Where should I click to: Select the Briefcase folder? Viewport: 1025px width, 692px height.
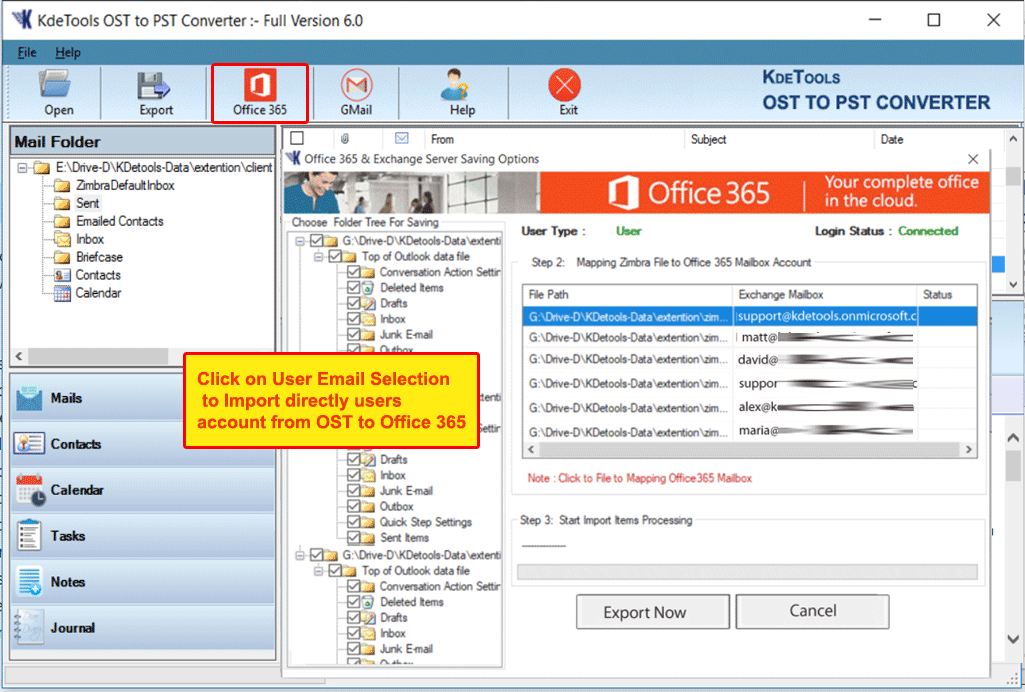coord(99,257)
